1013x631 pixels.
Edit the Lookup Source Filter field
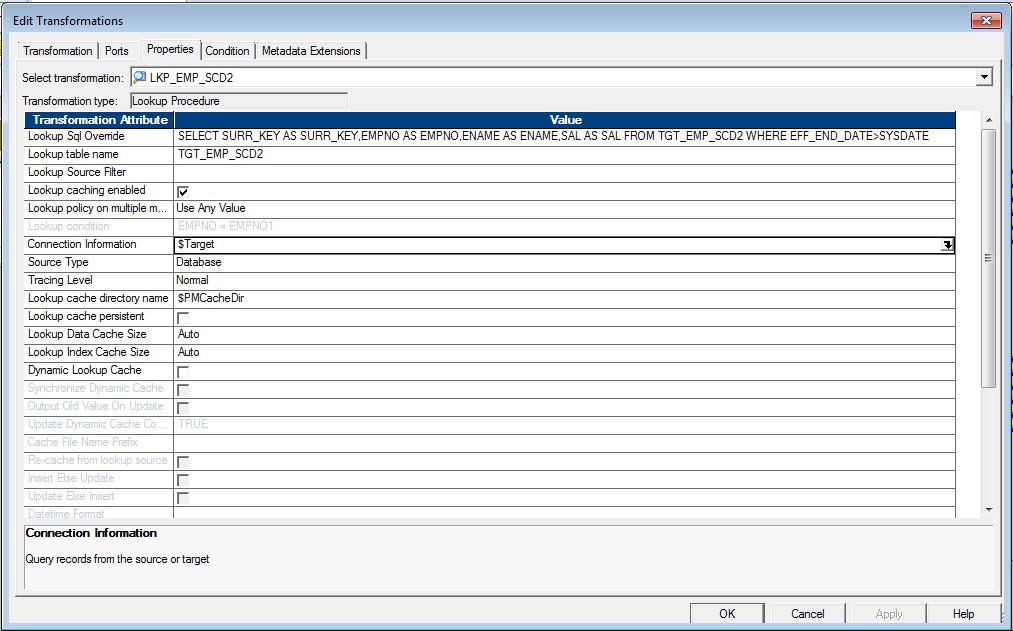click(x=400, y=172)
